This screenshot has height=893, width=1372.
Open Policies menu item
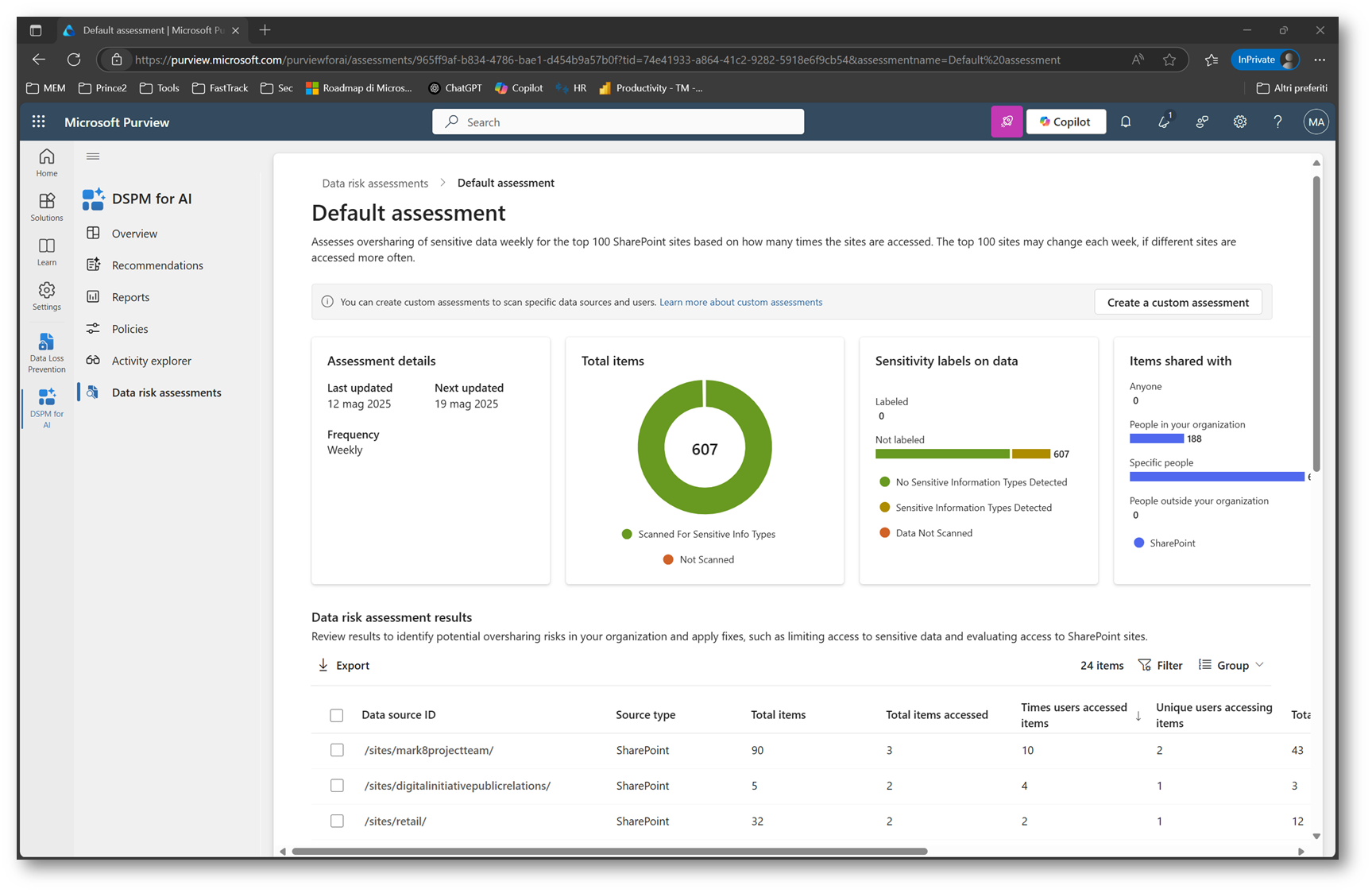[x=129, y=329]
